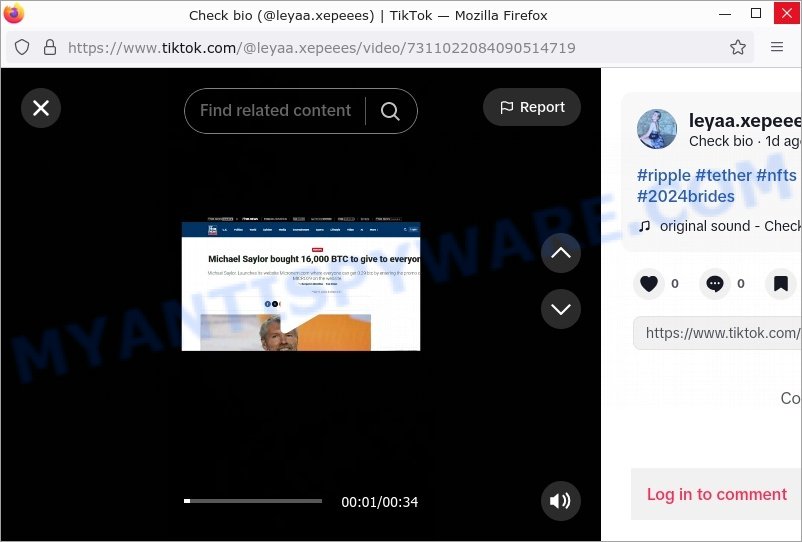Bookmark page with Firefox star icon

738,48
